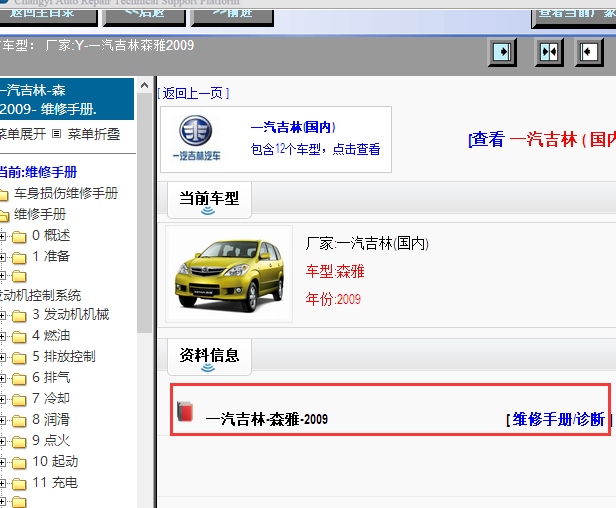The image size is (616, 508).
Task: Expand the 5 排放控制 node
Action: [x=2, y=358]
